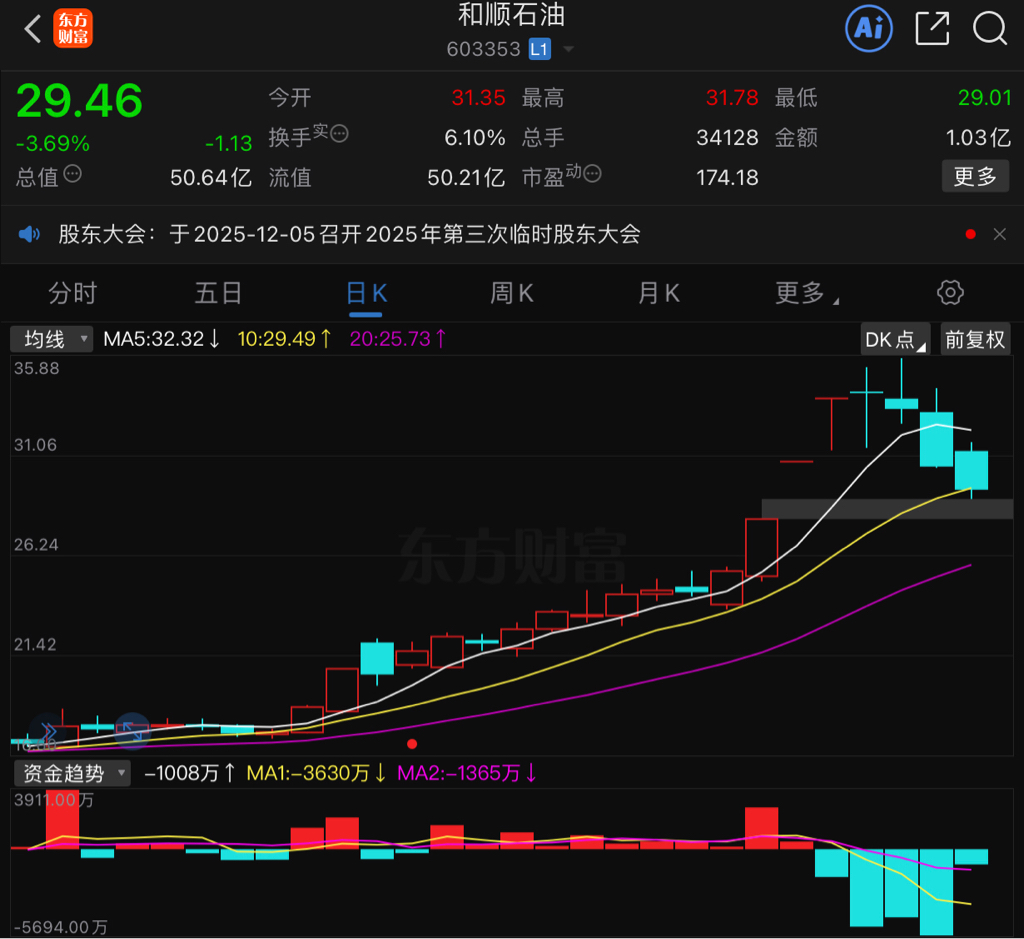Click the tallest red bar in 资金趋势 chart

[x=63, y=820]
